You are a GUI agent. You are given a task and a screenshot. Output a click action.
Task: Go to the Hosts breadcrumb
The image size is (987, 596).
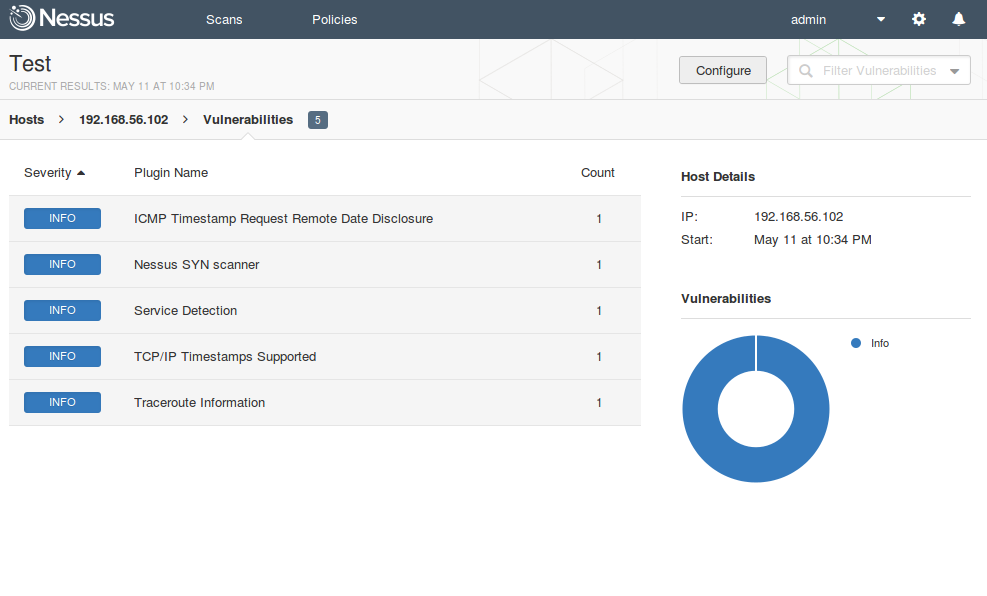click(26, 120)
